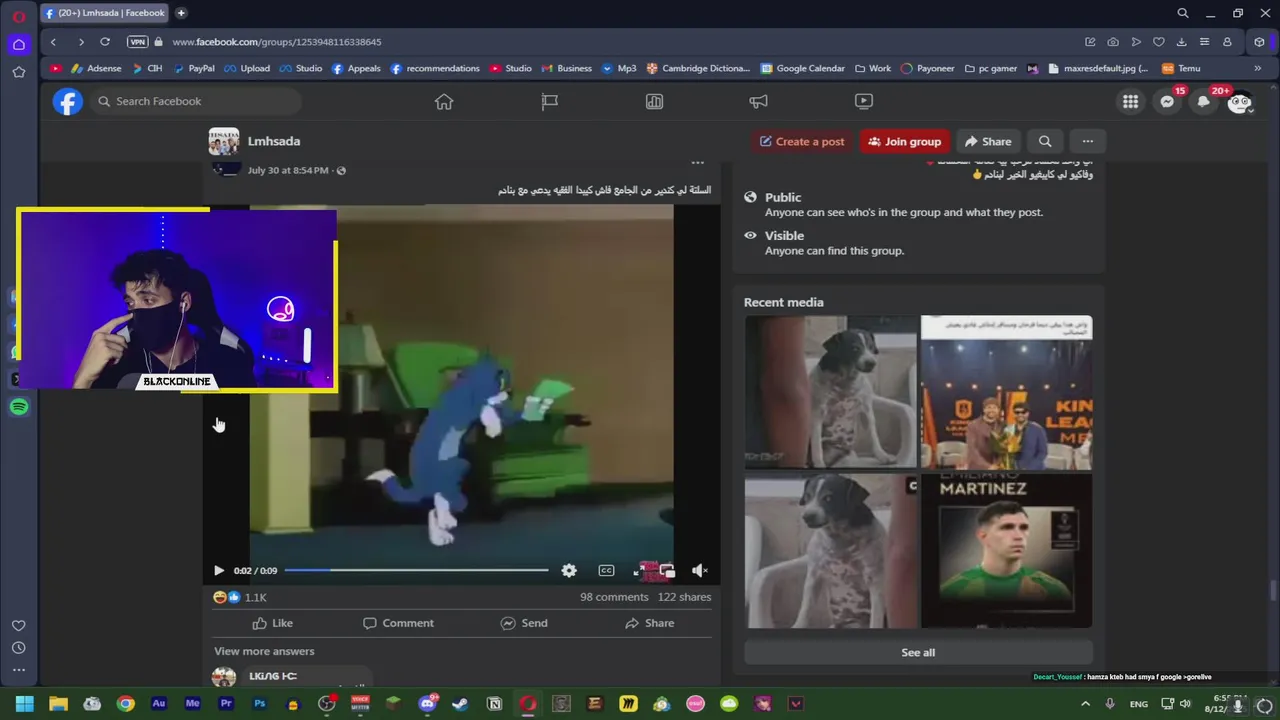Open Facebook Video tab icon
The width and height of the screenshot is (1280, 720).
[864, 101]
